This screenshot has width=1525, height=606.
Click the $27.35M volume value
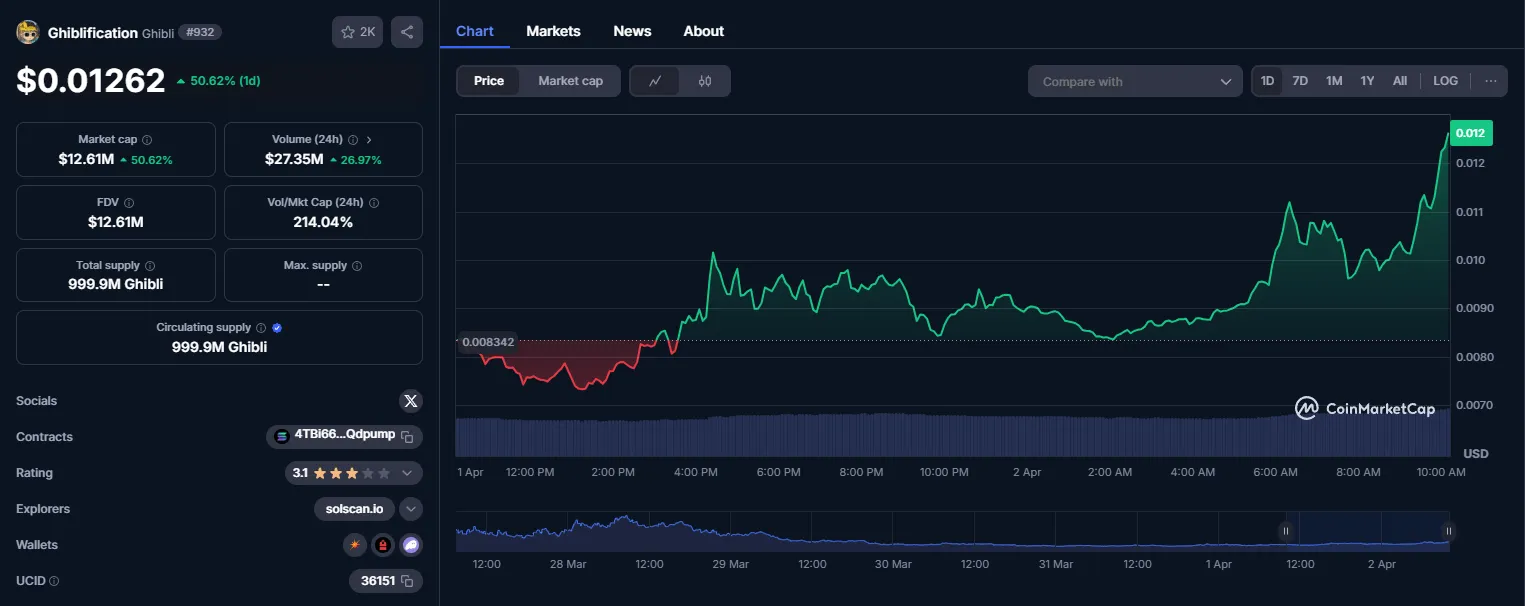click(293, 159)
